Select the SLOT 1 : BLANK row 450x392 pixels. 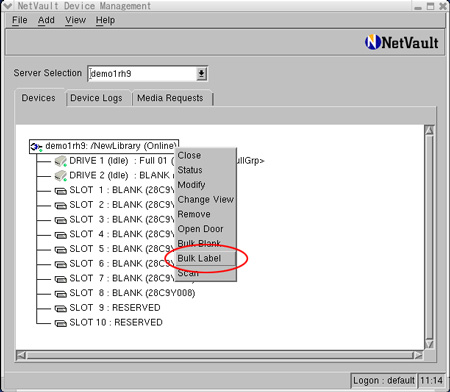121,190
